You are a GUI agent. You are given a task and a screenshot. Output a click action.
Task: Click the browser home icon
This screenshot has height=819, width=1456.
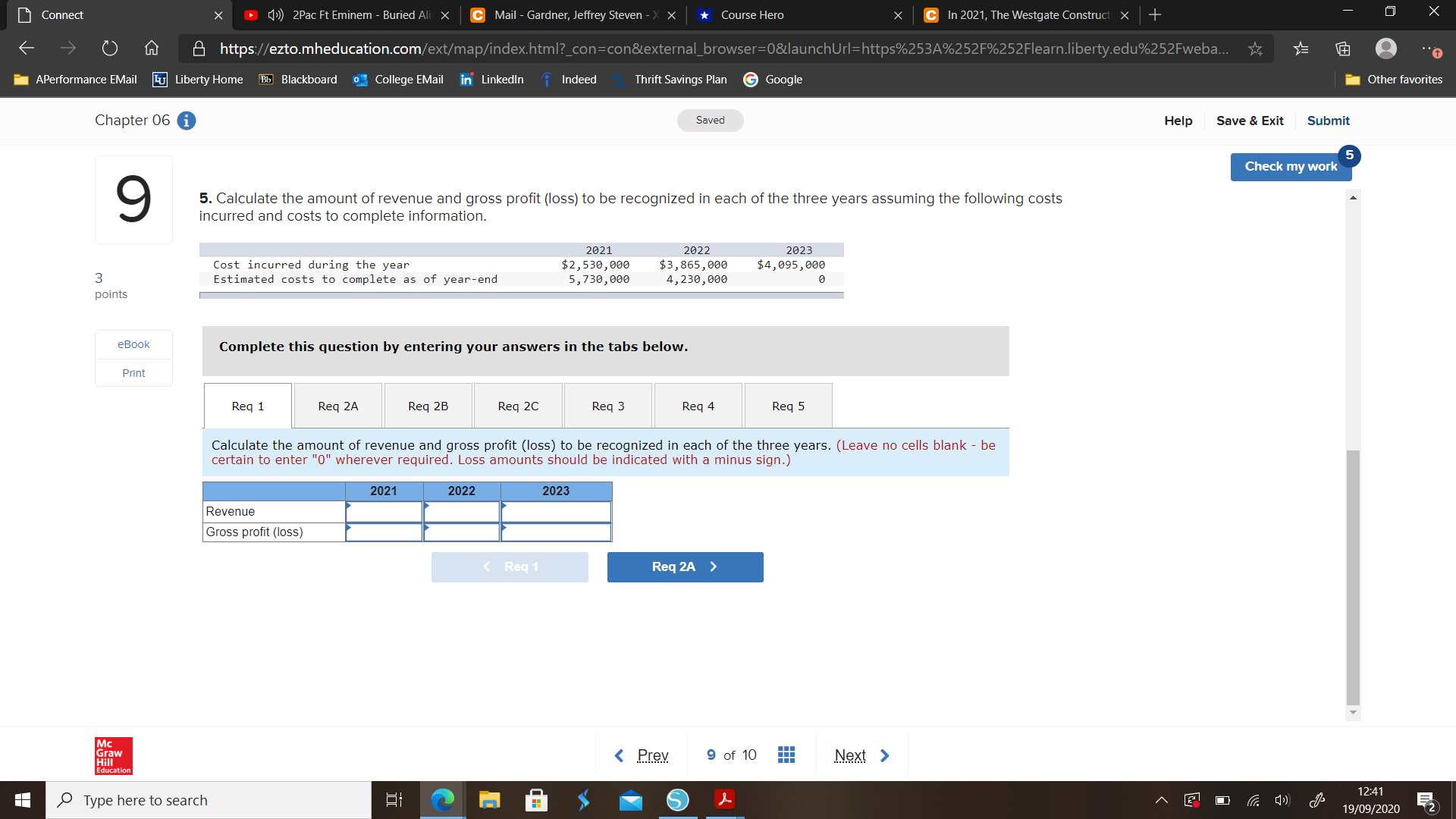point(152,49)
